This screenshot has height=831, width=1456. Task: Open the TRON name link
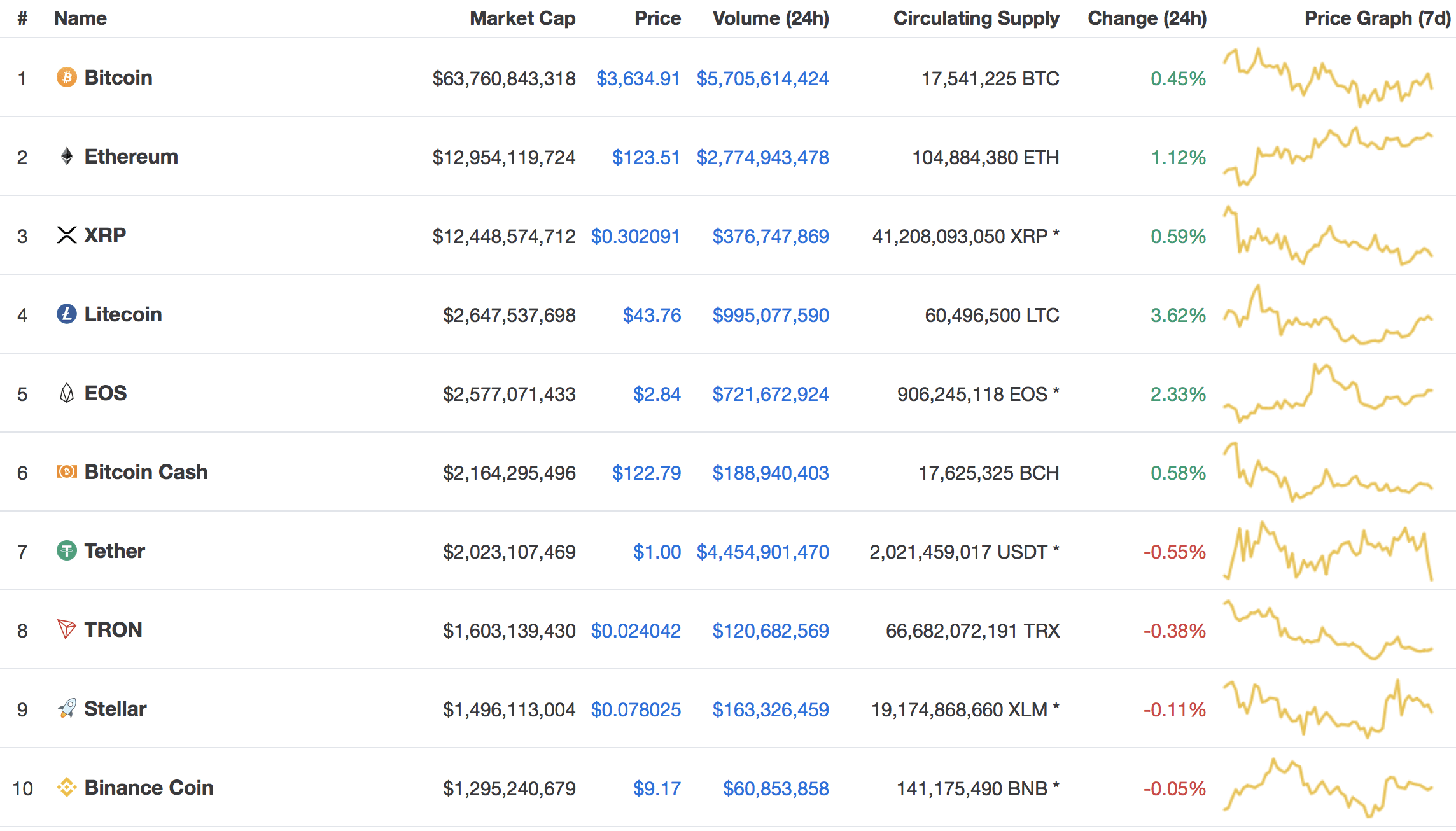(113, 630)
